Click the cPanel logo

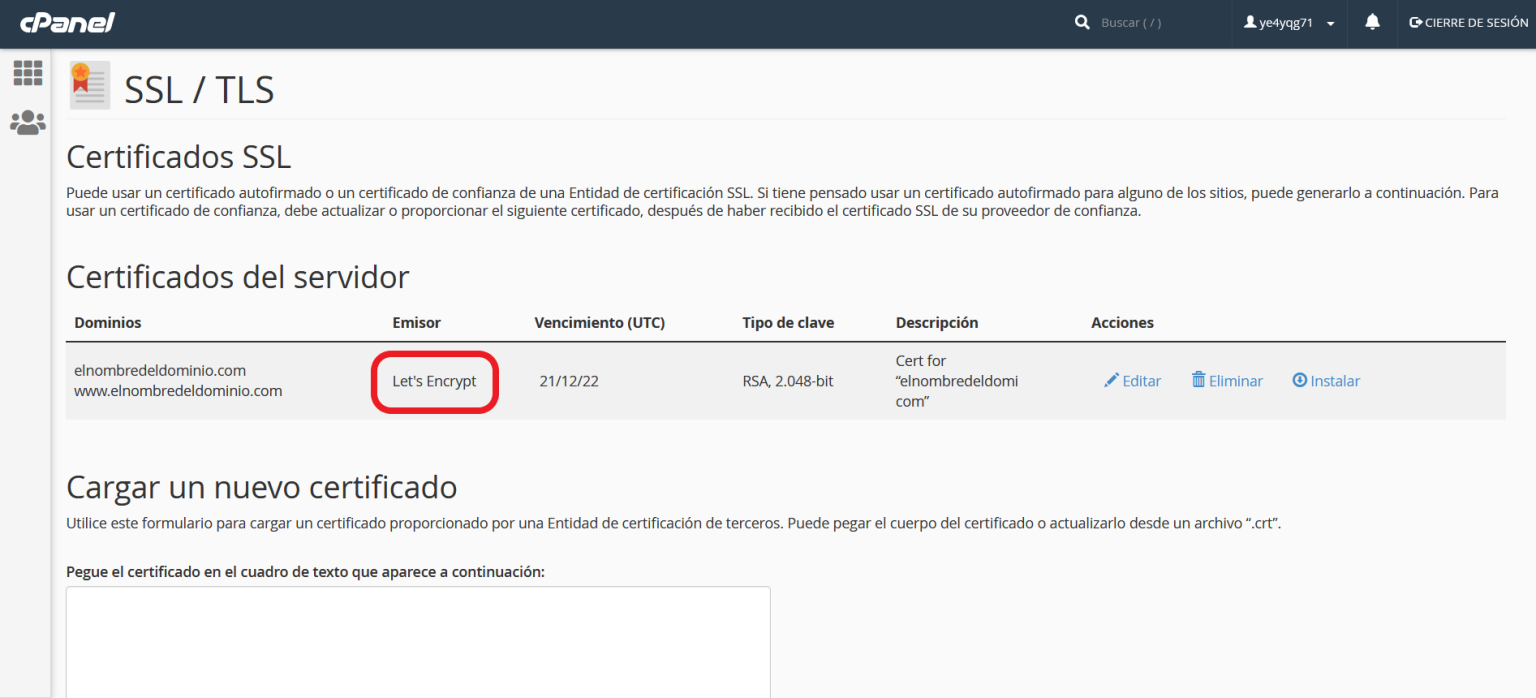(x=67, y=23)
